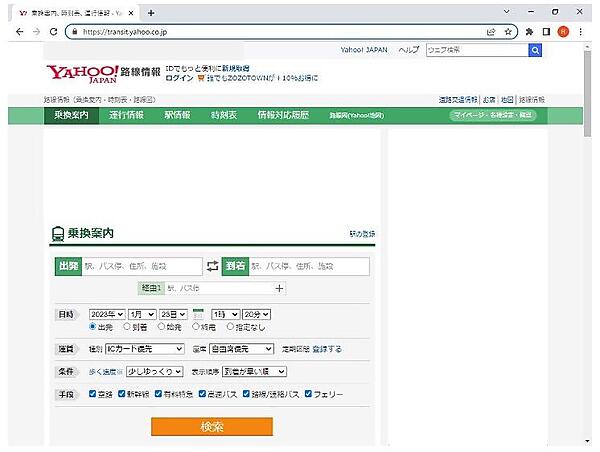Click the 到着 arrival station input field
The image size is (600, 452).
click(309, 266)
